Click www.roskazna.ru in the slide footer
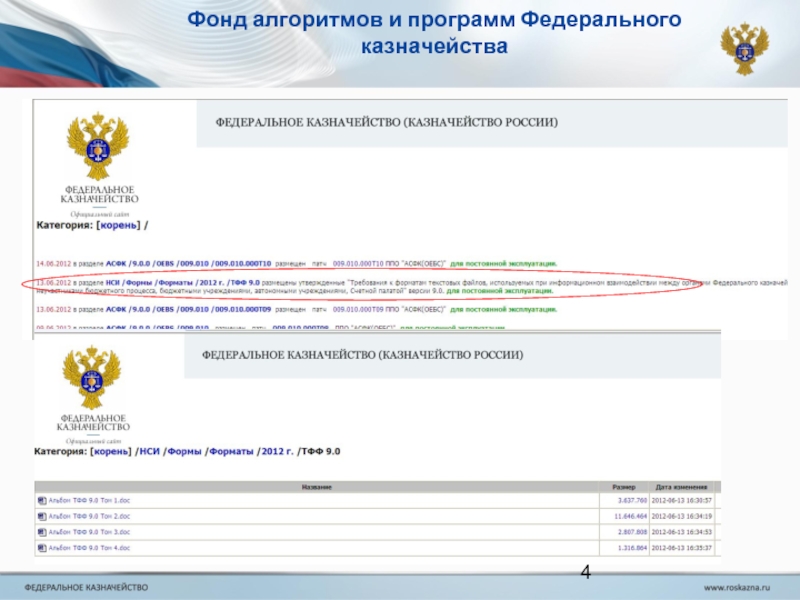This screenshot has height=600, width=800. (737, 588)
